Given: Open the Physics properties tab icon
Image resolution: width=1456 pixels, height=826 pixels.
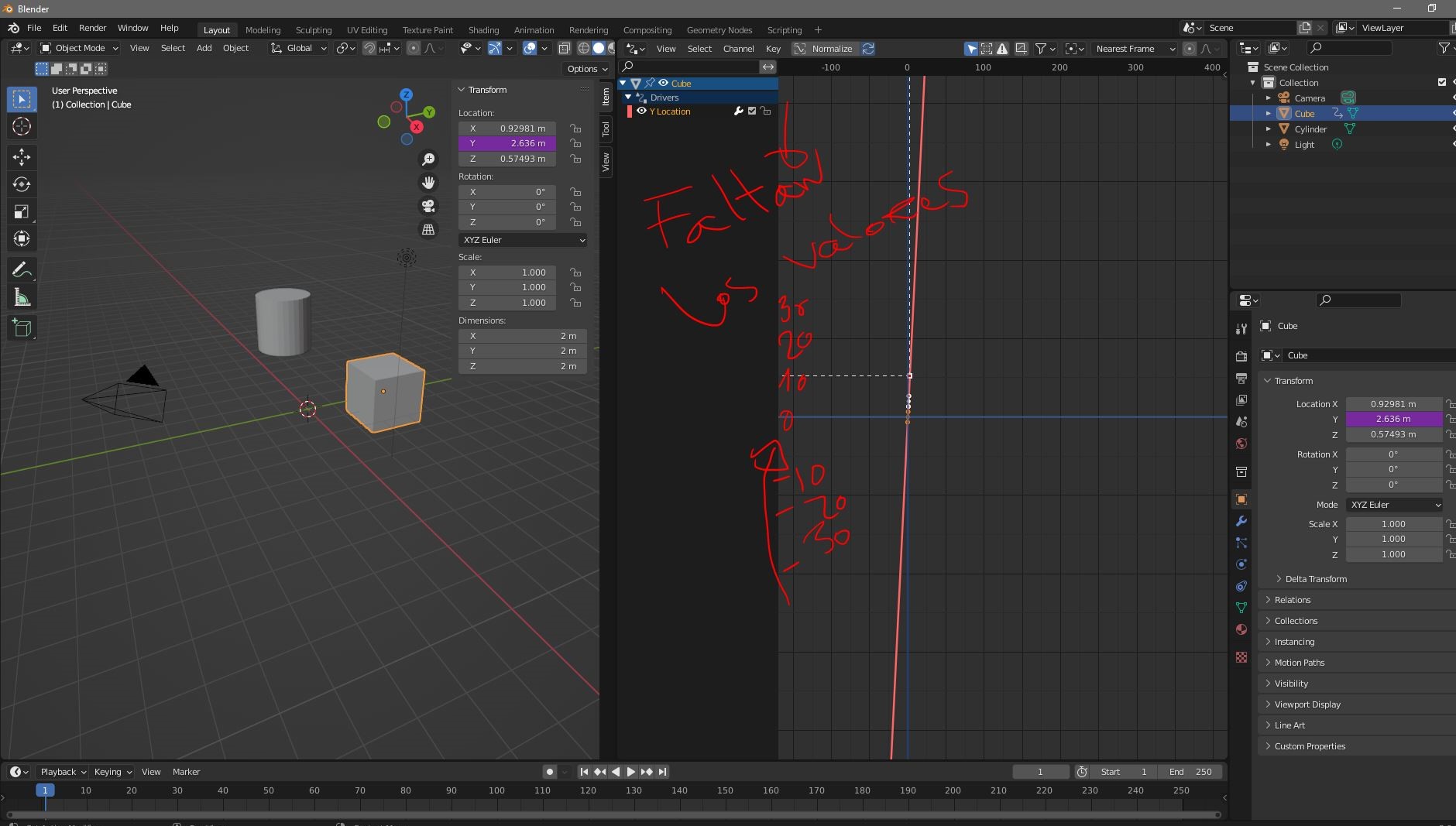Looking at the screenshot, I should point(1241,564).
